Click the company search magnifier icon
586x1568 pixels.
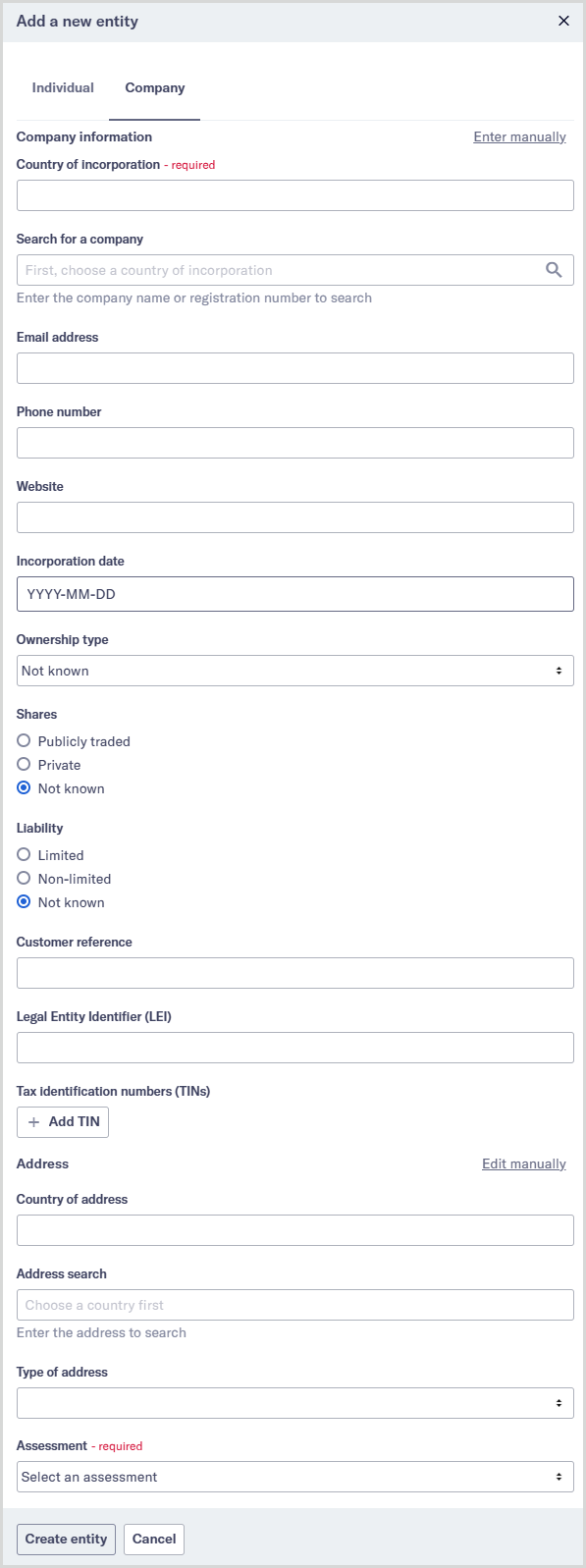point(557,269)
